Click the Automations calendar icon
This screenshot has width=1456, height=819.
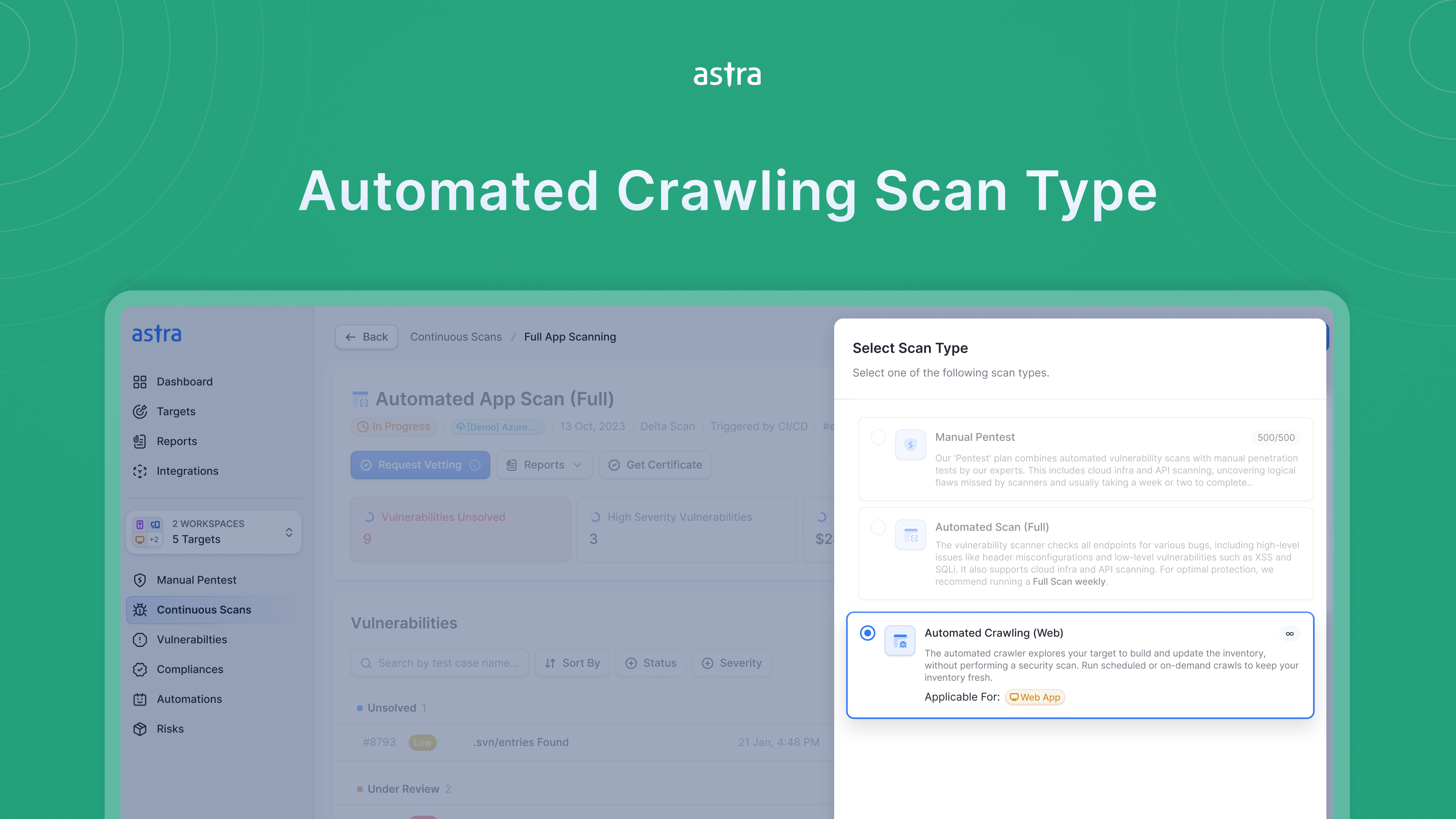tap(140, 700)
